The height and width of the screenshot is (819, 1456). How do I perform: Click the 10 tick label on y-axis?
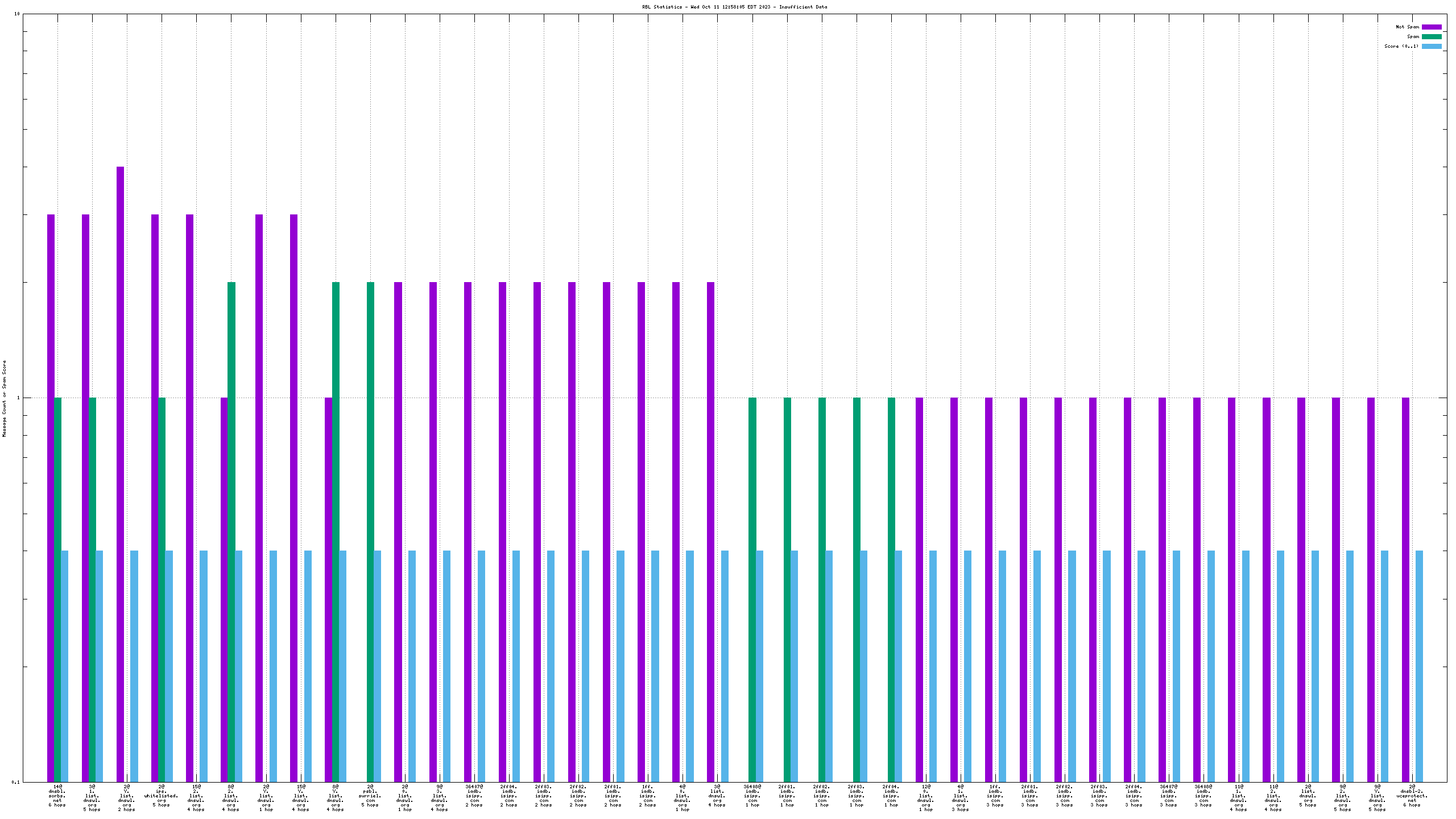(x=17, y=14)
